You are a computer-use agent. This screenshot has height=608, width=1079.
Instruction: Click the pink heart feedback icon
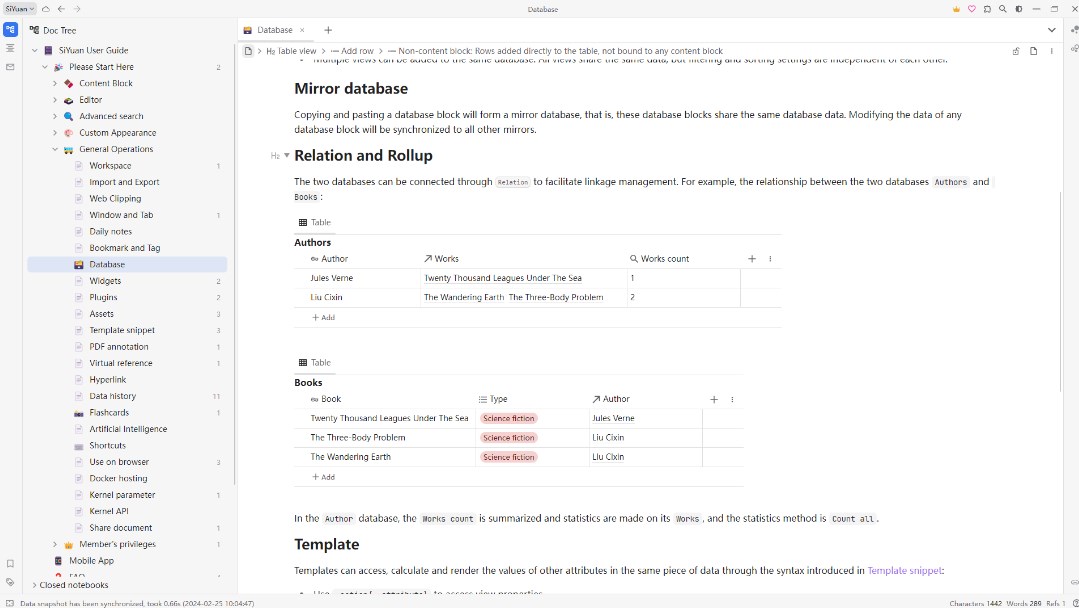point(972,9)
